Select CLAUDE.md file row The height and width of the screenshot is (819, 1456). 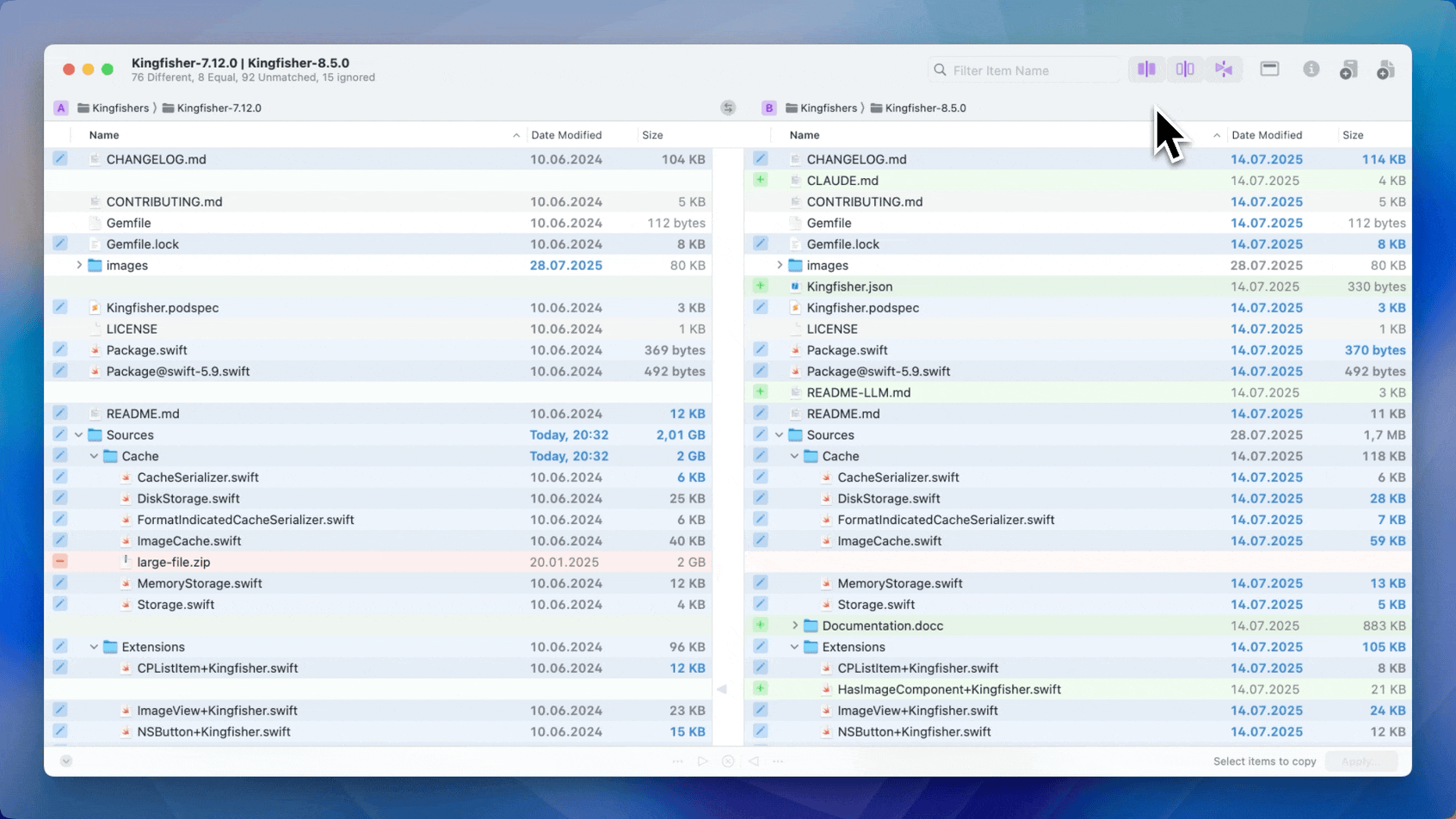[x=1078, y=181]
